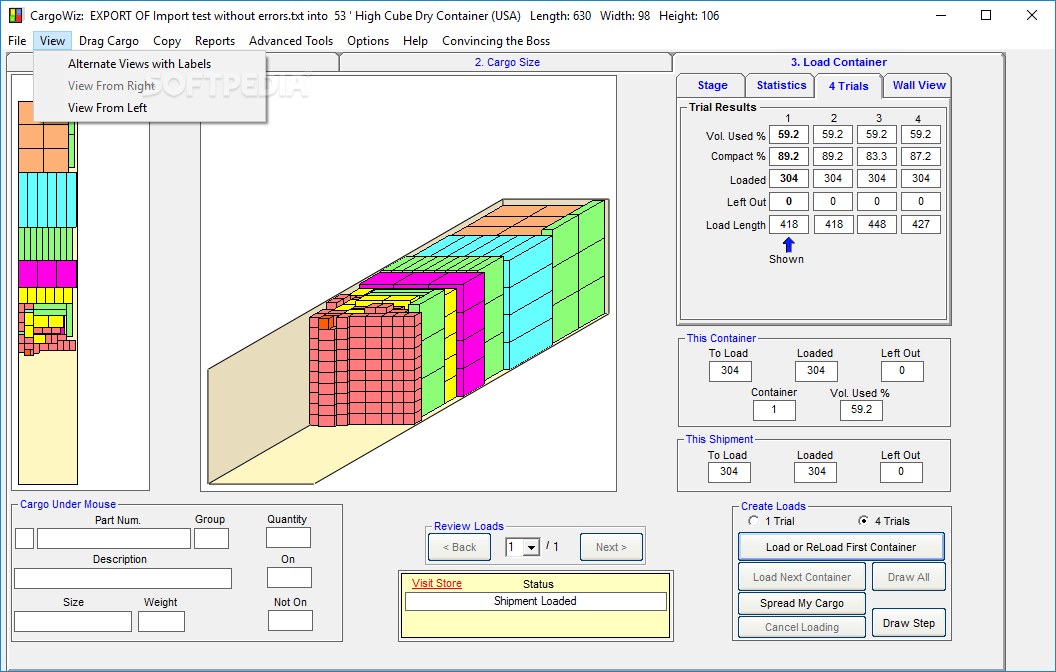Click the Not On input field

point(290,620)
